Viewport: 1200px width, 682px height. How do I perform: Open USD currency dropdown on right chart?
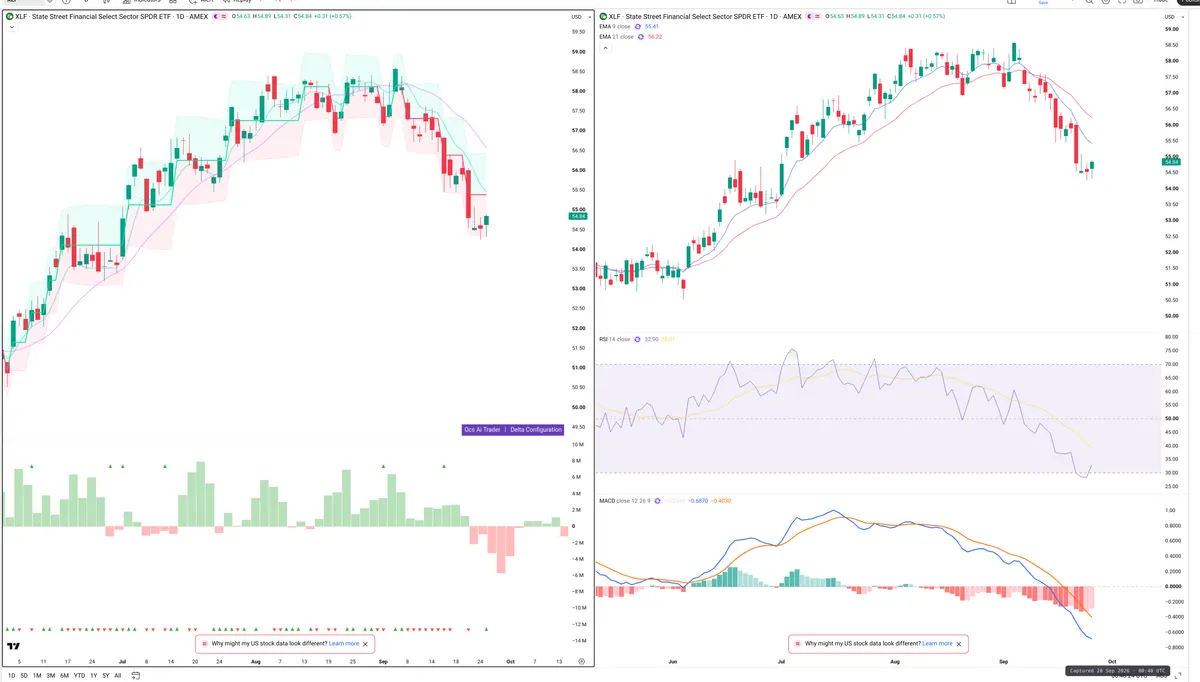[1172, 17]
